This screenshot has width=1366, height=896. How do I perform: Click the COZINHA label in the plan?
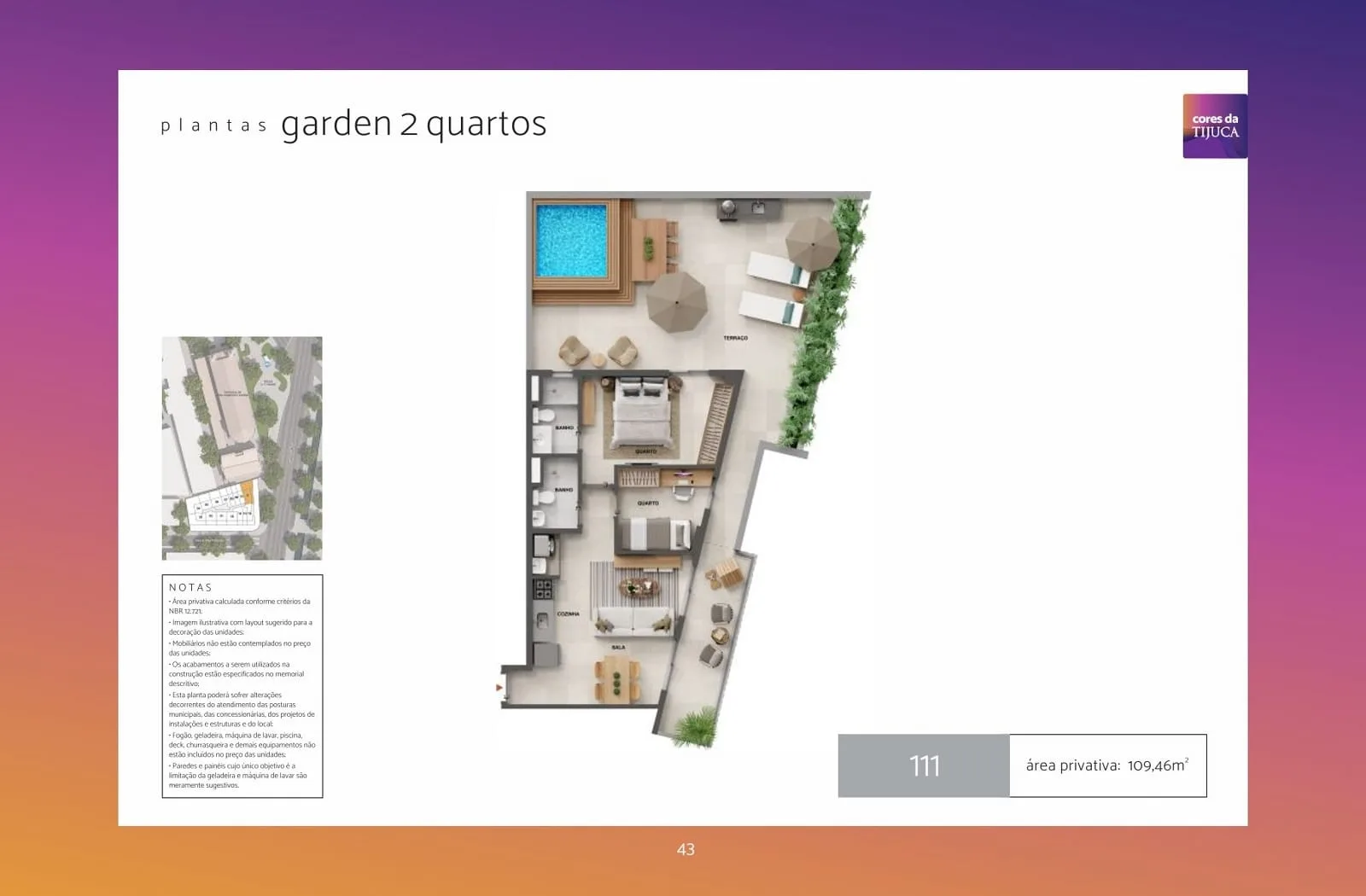click(x=568, y=614)
